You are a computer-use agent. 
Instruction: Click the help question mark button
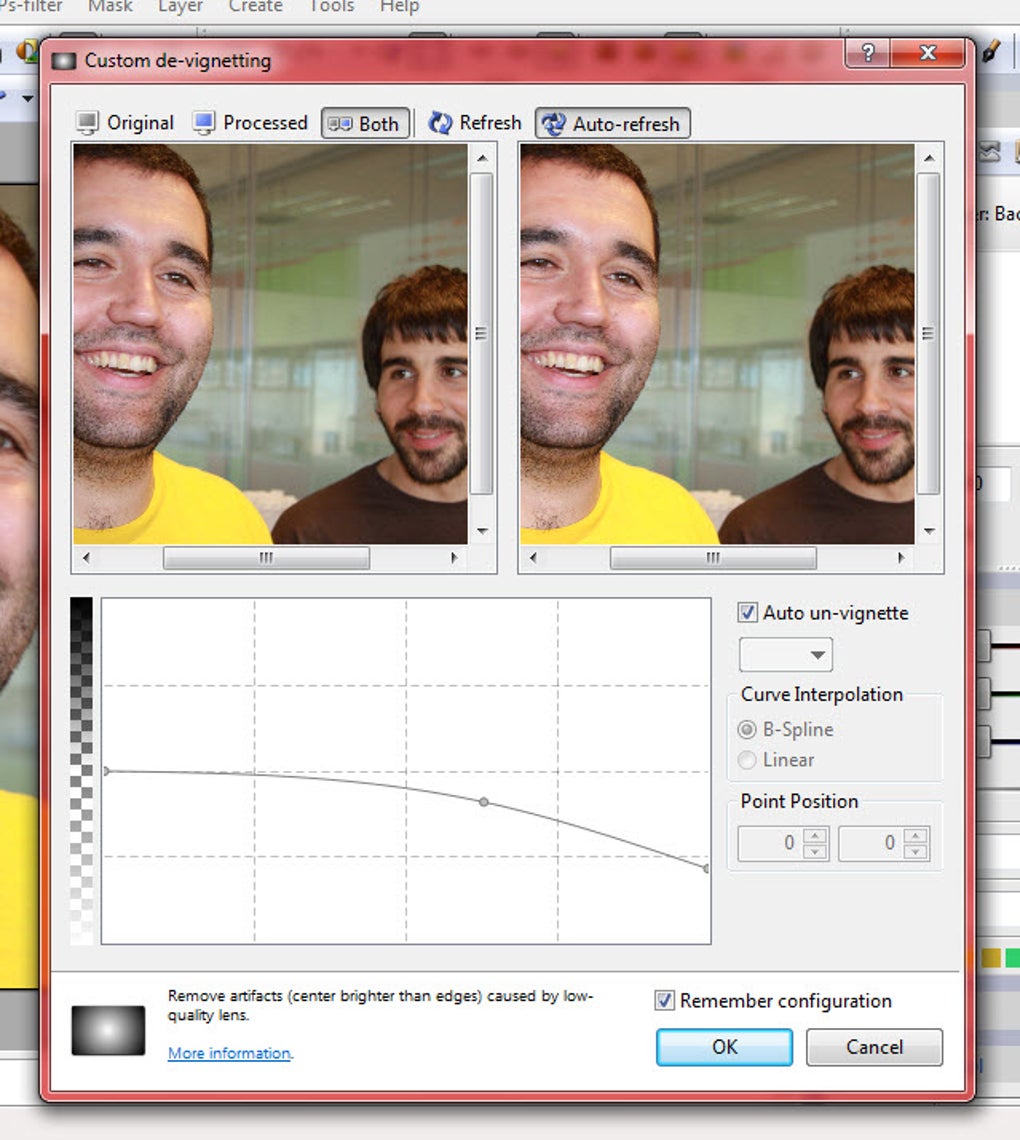tap(867, 53)
